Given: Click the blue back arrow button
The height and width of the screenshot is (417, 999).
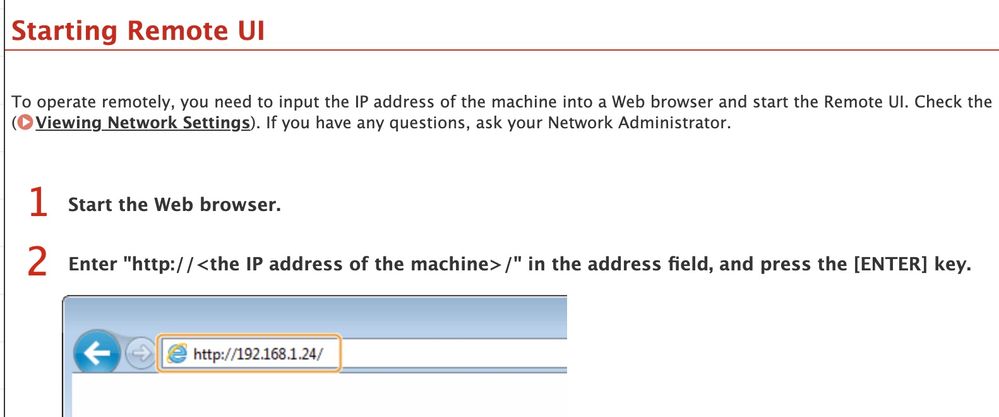Looking at the screenshot, I should click(x=94, y=353).
